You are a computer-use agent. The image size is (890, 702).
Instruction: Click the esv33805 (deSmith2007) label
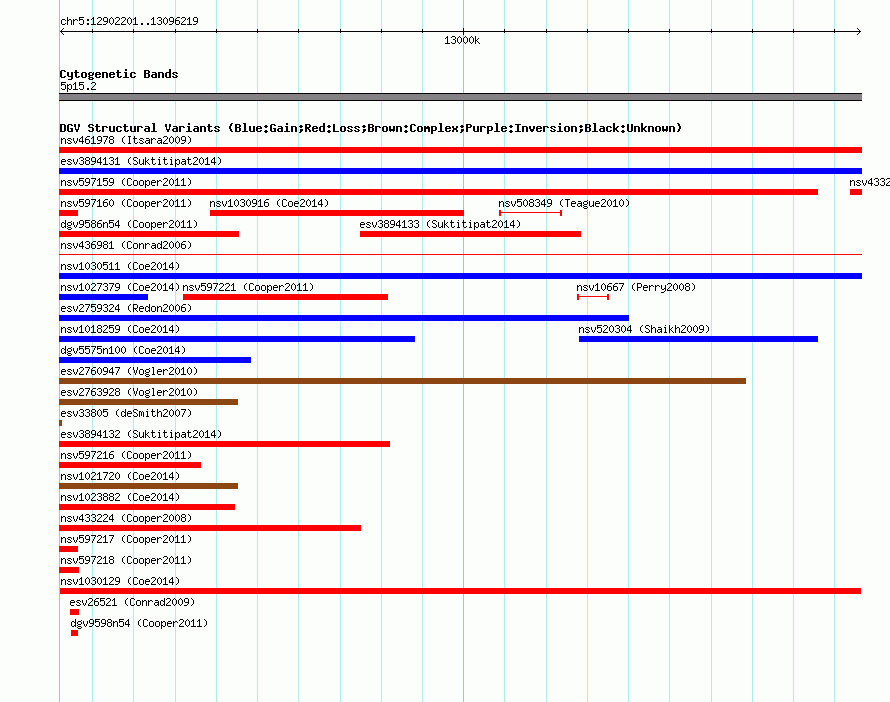tap(126, 413)
